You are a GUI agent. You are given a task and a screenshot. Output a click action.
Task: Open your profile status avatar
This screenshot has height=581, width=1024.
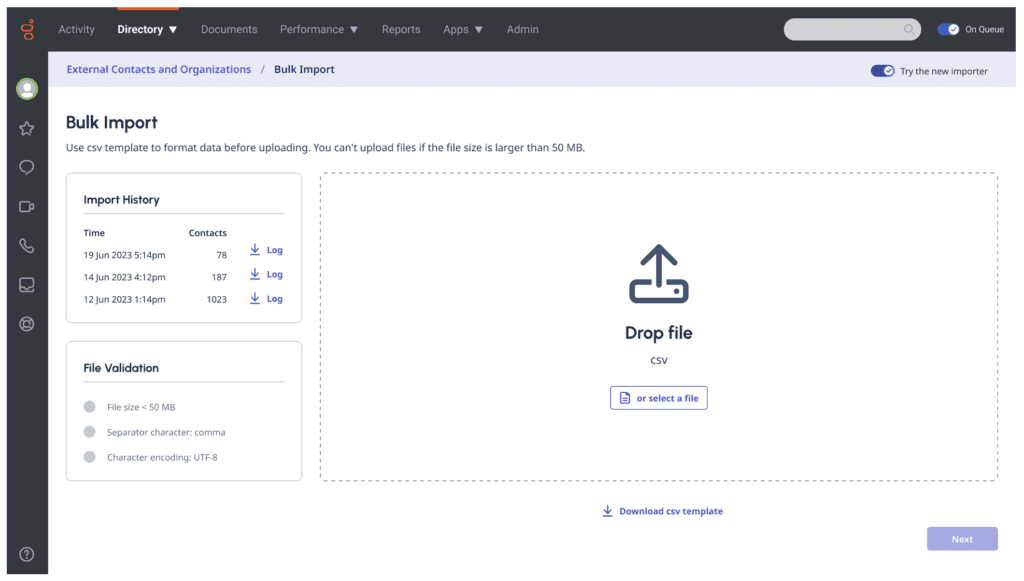(x=27, y=88)
